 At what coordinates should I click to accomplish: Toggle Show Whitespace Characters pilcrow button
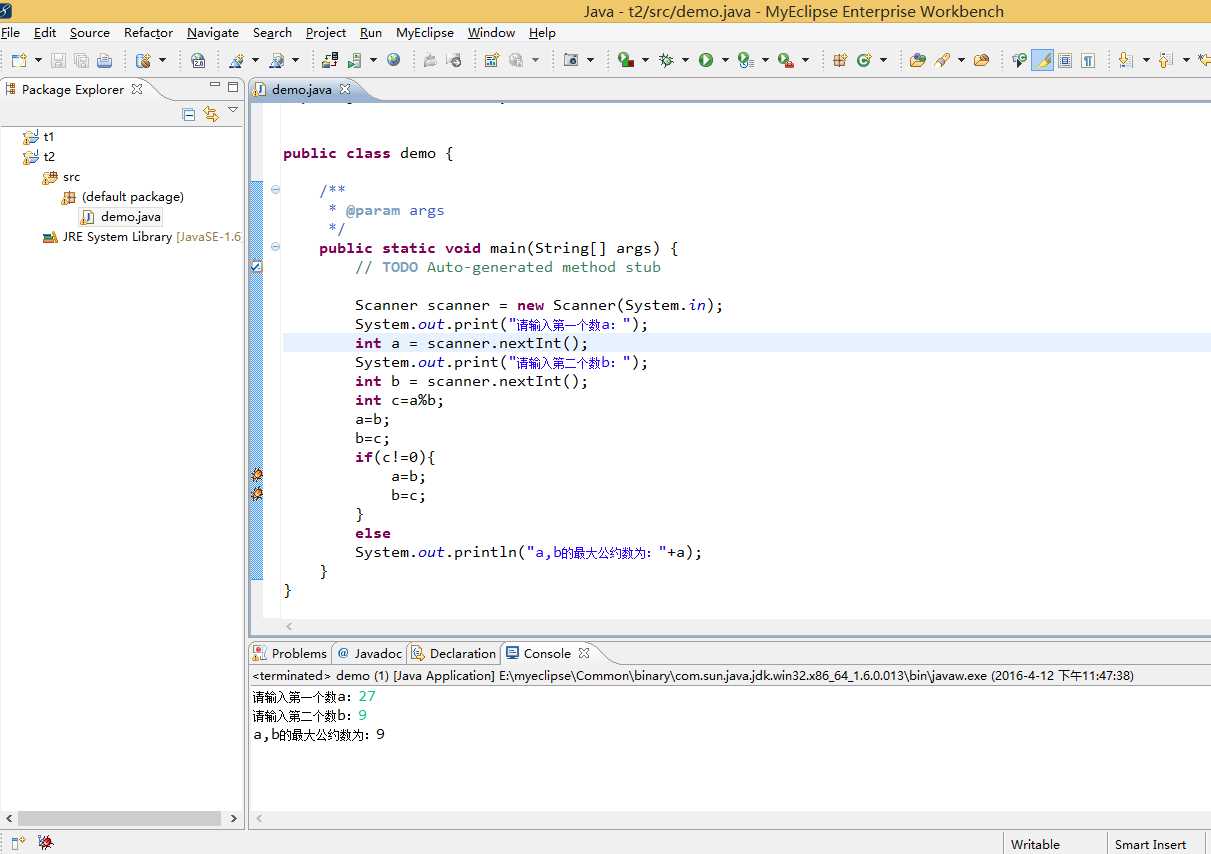coord(1088,60)
